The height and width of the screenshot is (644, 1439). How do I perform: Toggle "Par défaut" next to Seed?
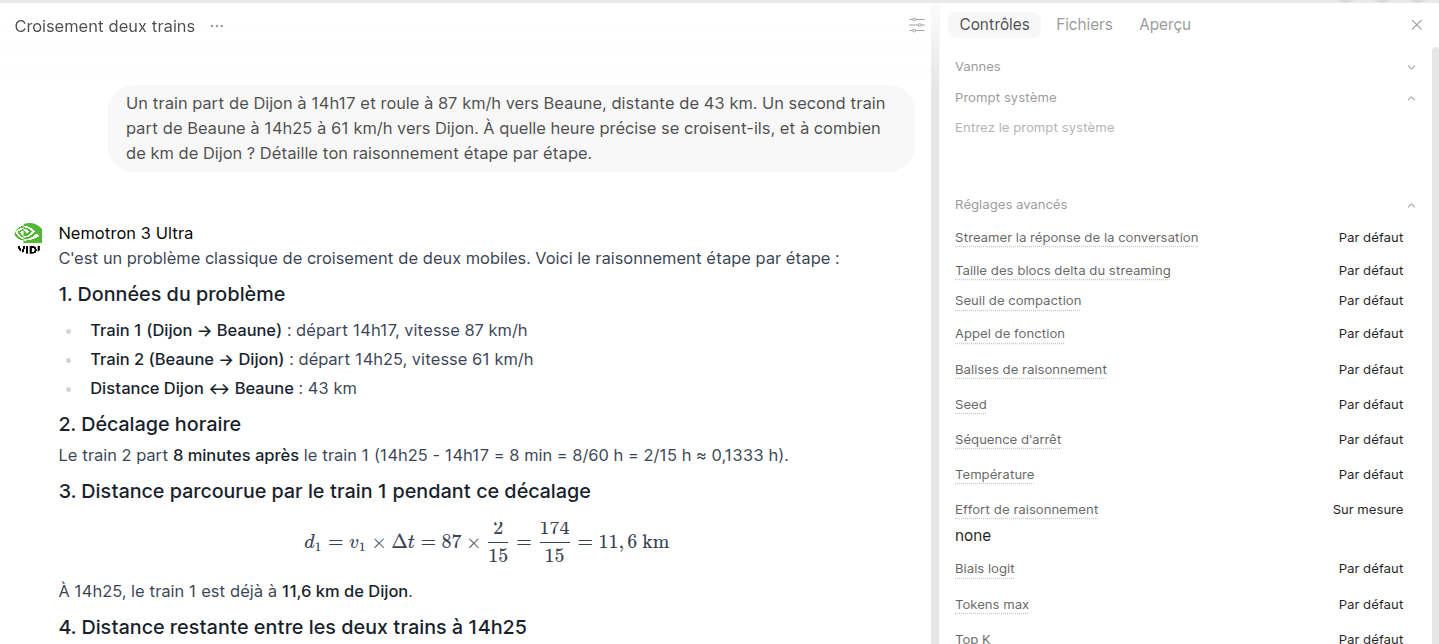click(x=1371, y=405)
